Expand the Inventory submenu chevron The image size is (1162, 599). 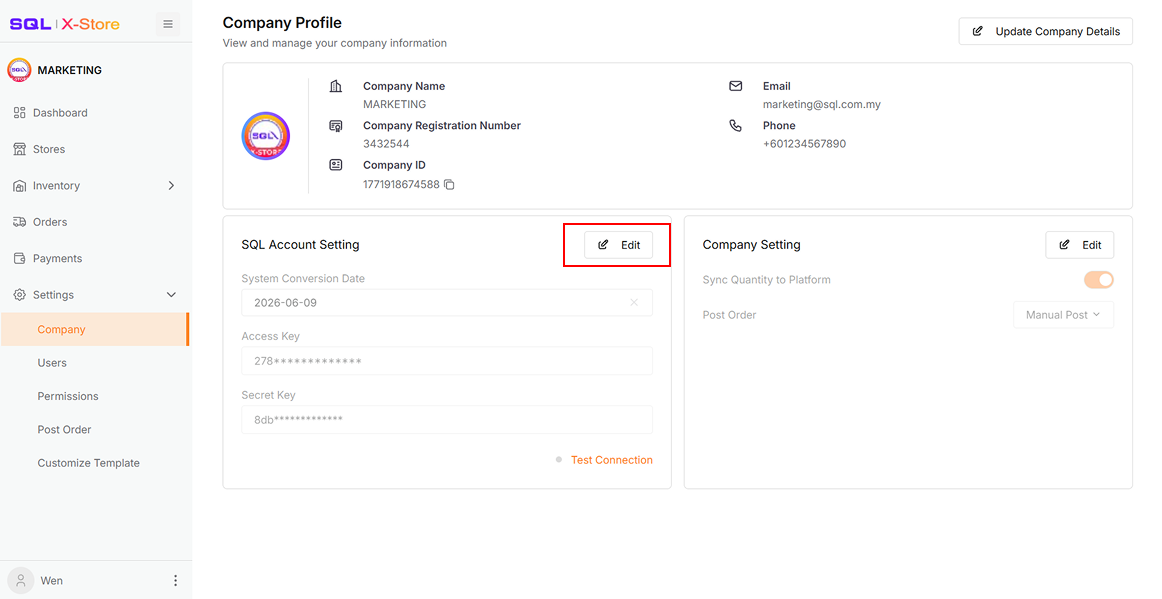pyautogui.click(x=171, y=185)
